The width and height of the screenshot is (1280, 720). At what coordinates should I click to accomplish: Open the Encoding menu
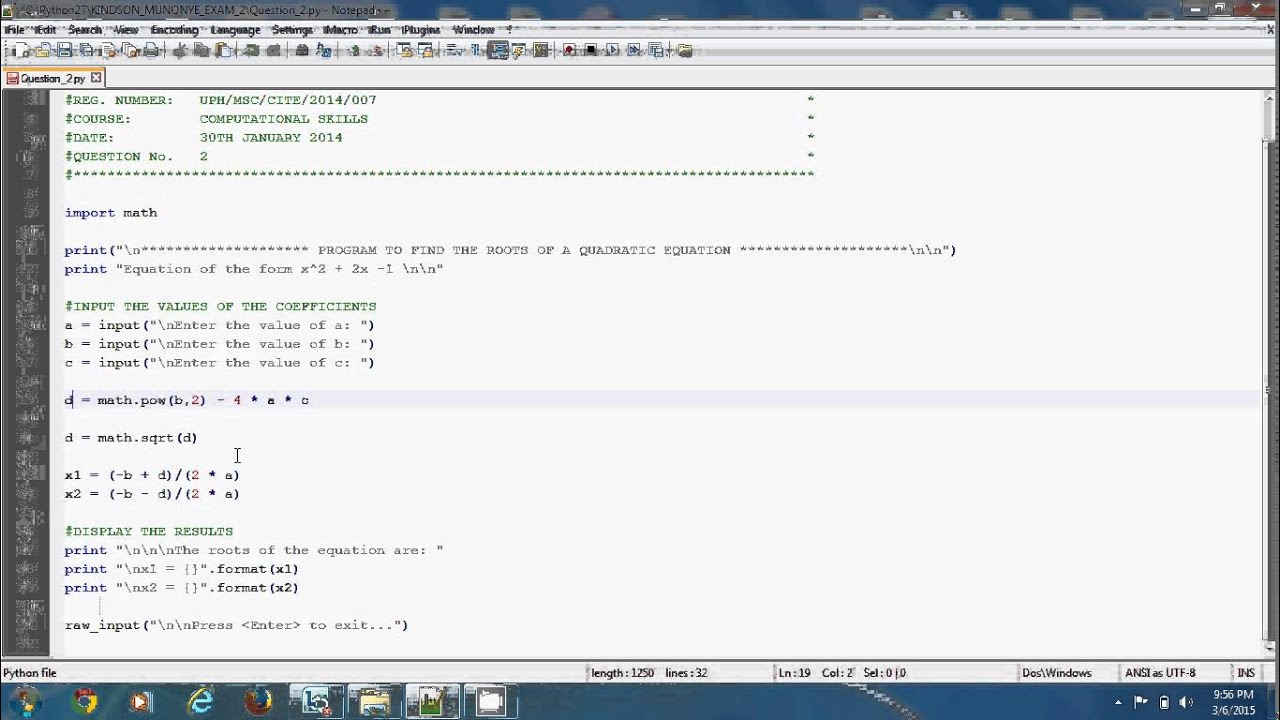(x=174, y=30)
